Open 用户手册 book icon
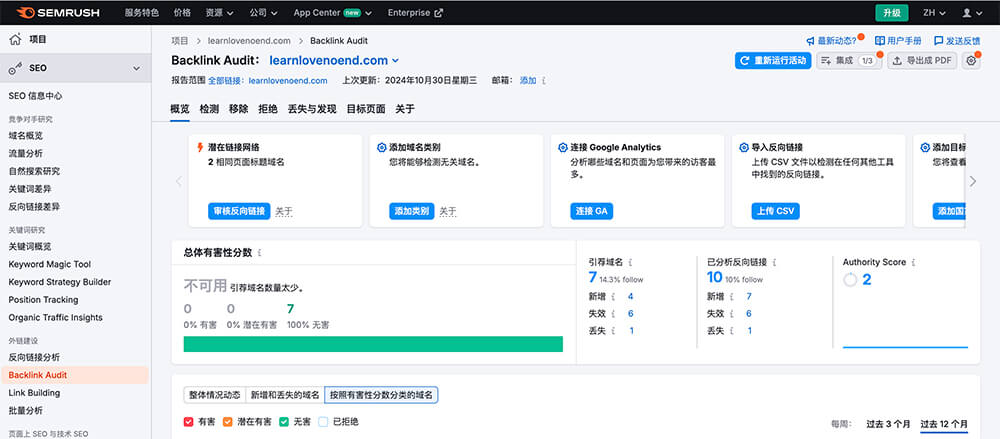1000x439 pixels. tap(880, 41)
